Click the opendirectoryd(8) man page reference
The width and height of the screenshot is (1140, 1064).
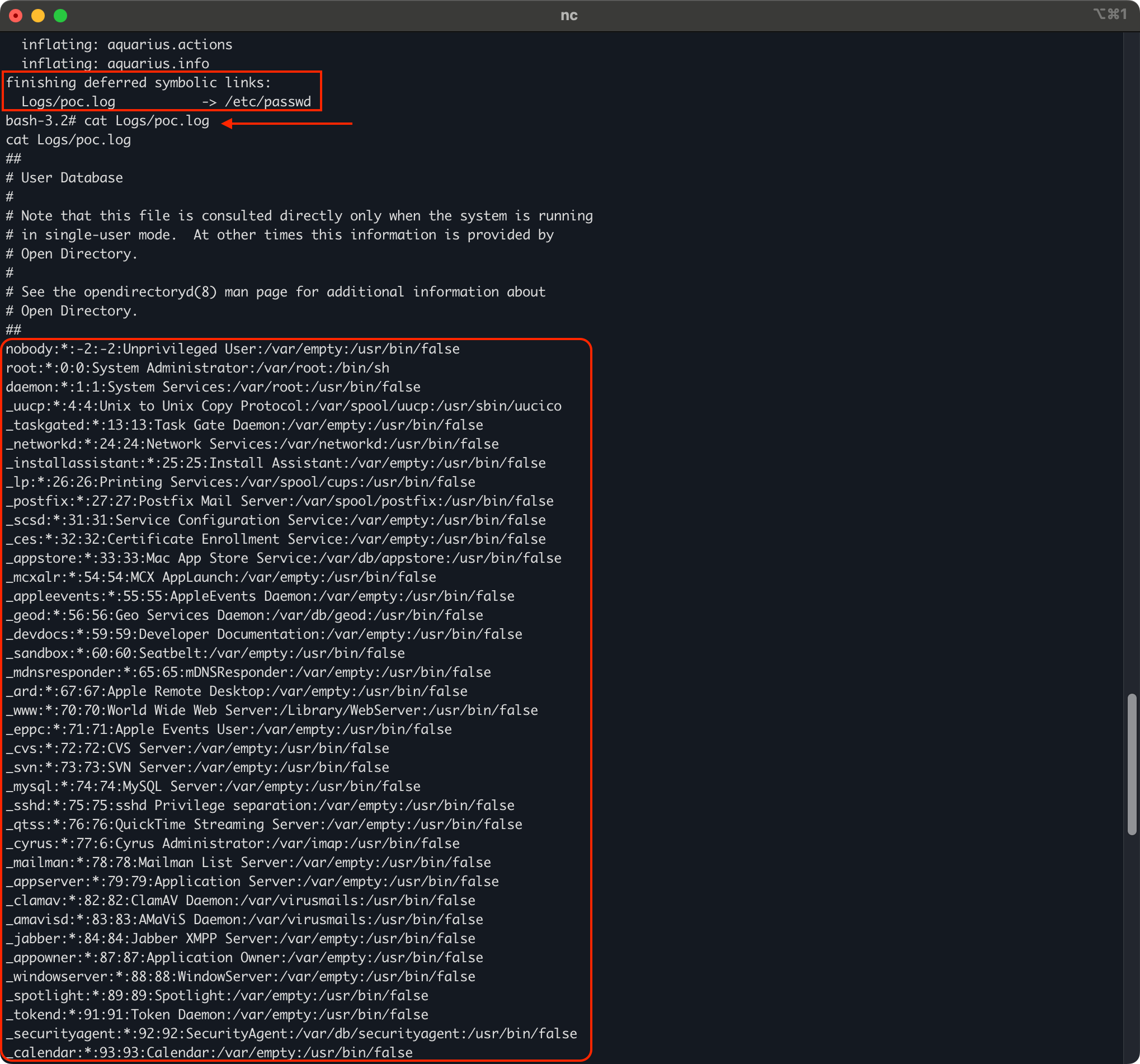point(150,292)
